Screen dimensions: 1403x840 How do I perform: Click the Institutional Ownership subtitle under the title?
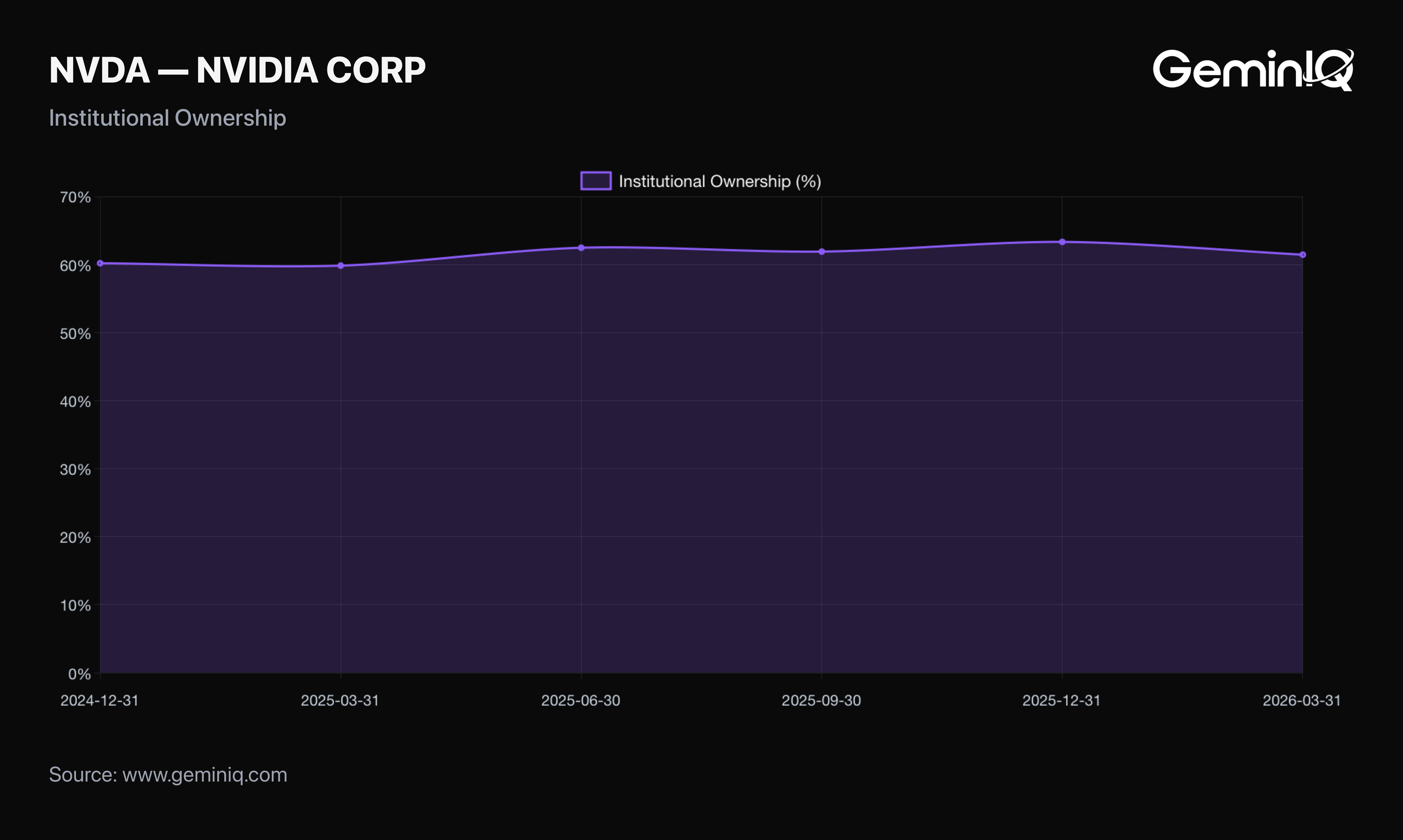pos(168,118)
